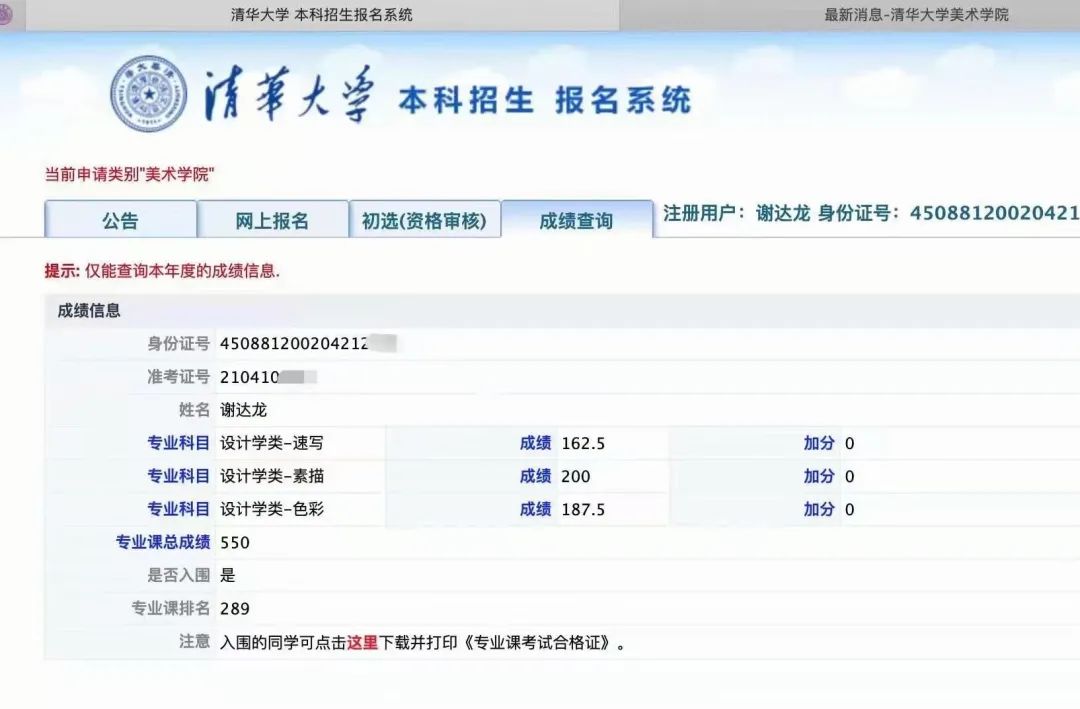This screenshot has width=1080, height=709.
Task: Click the 速写 score 162.5
Action: [x=583, y=443]
